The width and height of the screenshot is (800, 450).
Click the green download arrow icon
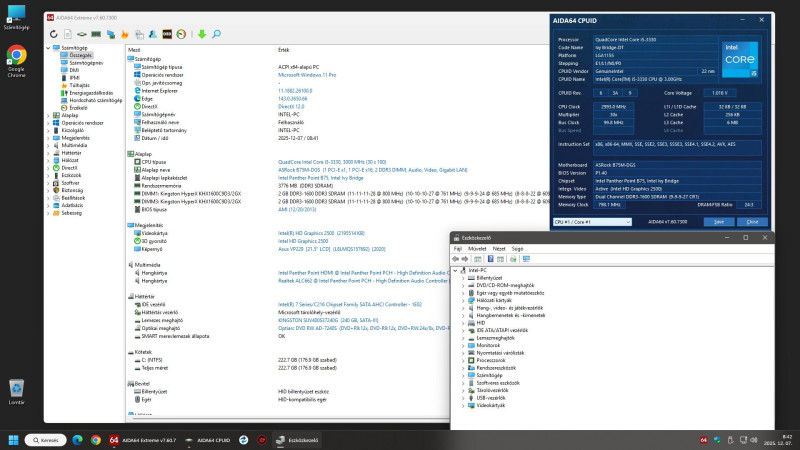click(x=202, y=34)
